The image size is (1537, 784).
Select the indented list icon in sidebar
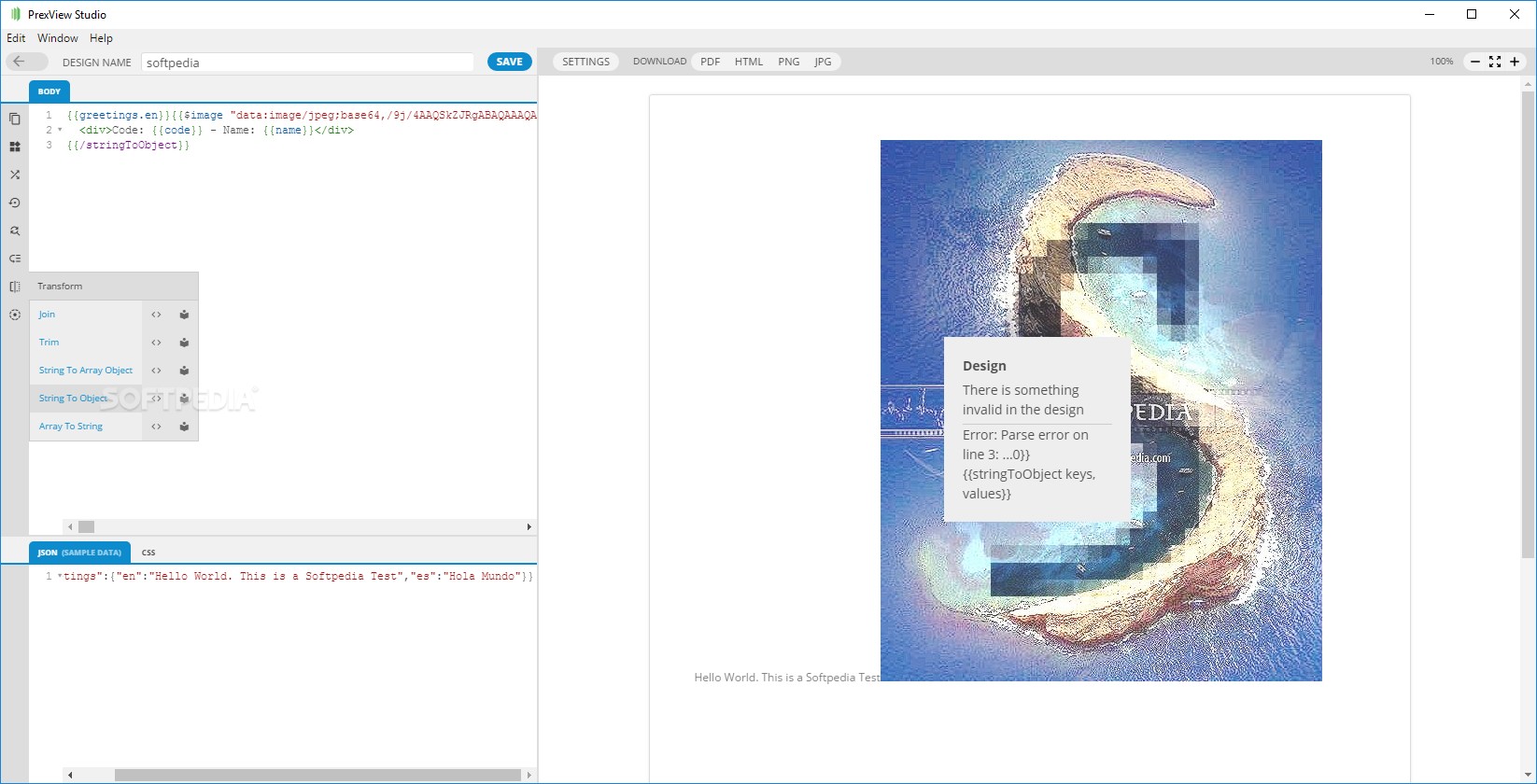point(15,259)
